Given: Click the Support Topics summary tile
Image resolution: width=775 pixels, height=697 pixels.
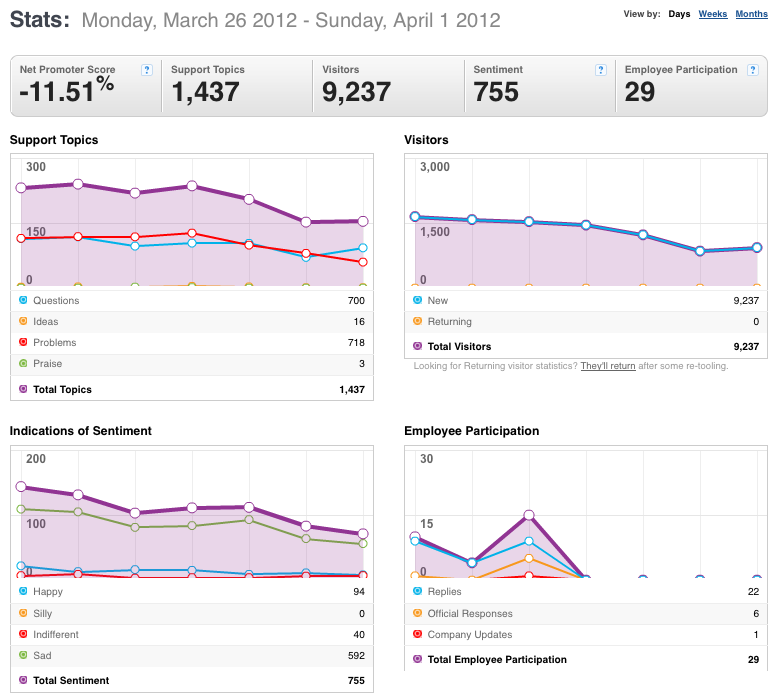Looking at the screenshot, I should pos(237,86).
